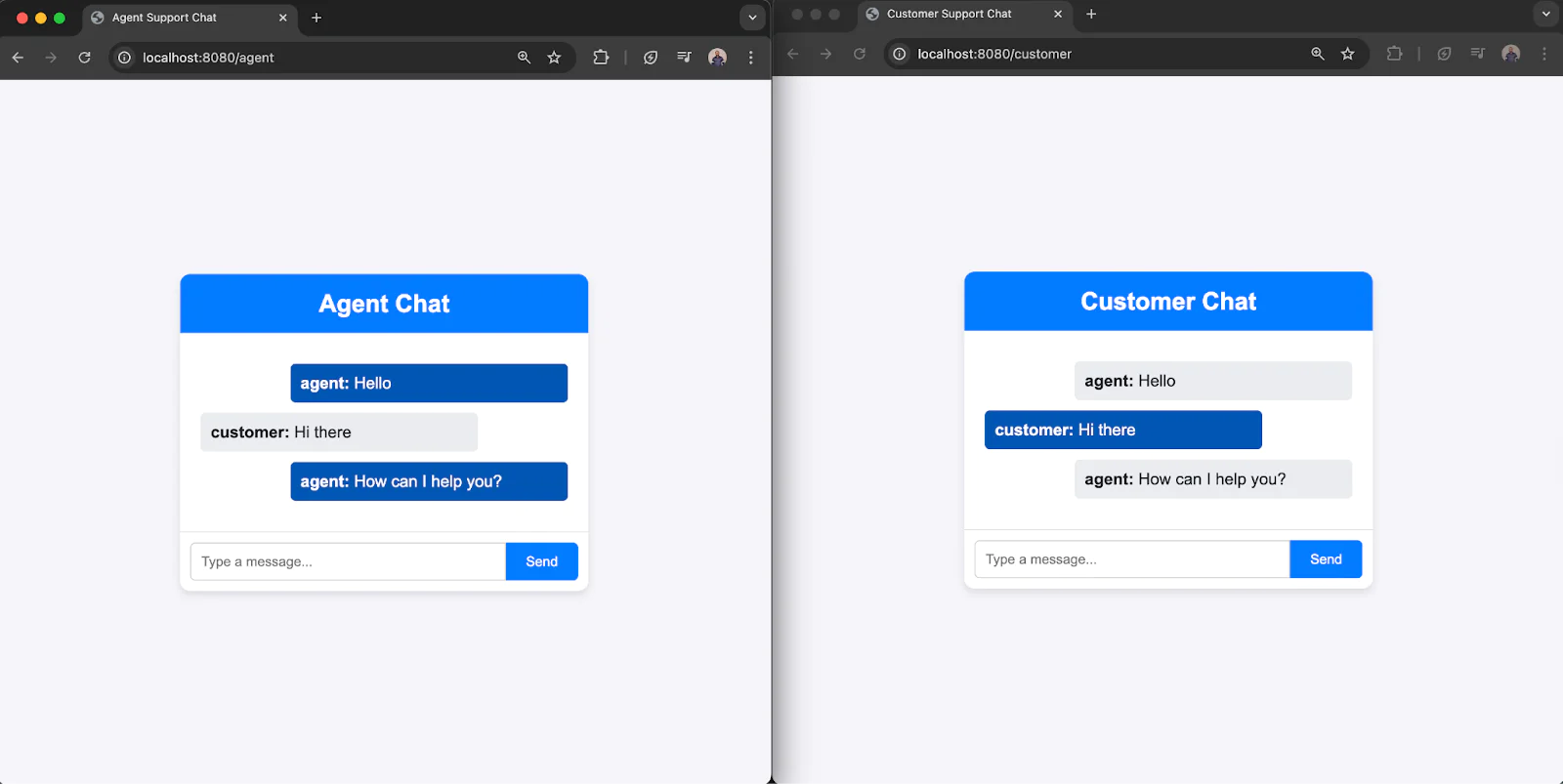This screenshot has height=784, width=1563.
Task: Click 'customer: Hi there' bubble in Customer Chat
Action: tap(1123, 430)
